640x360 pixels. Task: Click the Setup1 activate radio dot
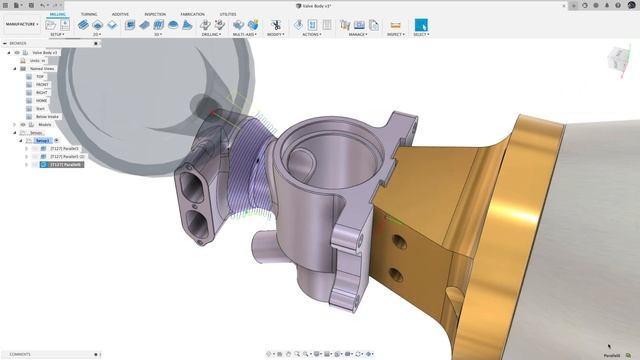56,140
